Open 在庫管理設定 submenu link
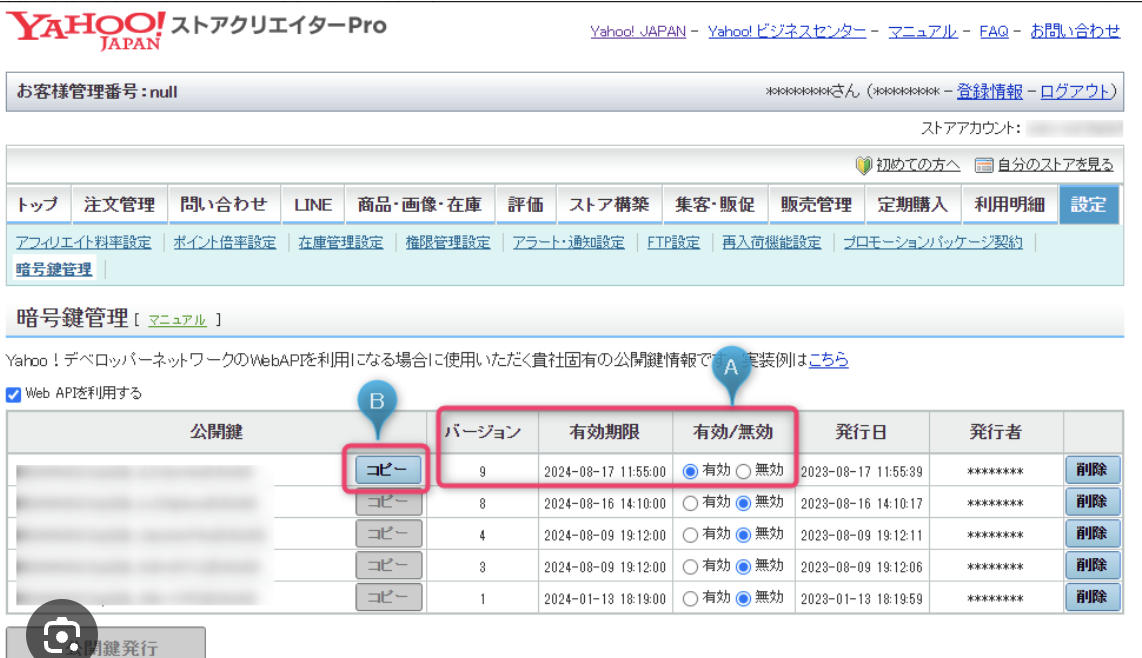 pos(340,243)
